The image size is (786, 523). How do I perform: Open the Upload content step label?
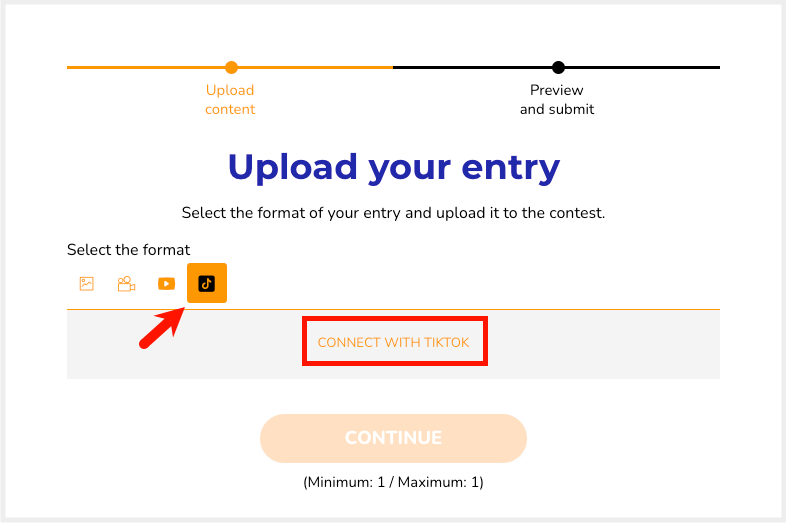[x=230, y=99]
